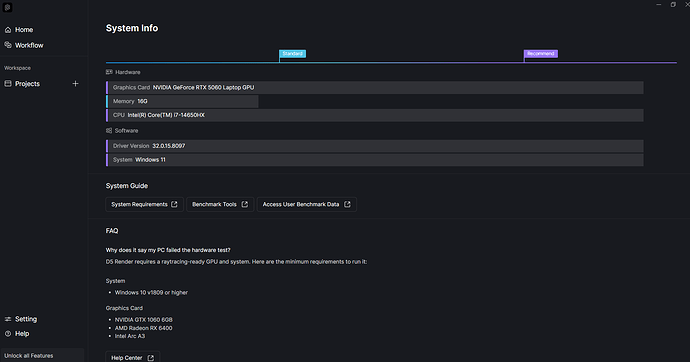This screenshot has width=690, height=362.
Task: Click the external link icon on Benchmark Tools
Action: tap(245, 204)
